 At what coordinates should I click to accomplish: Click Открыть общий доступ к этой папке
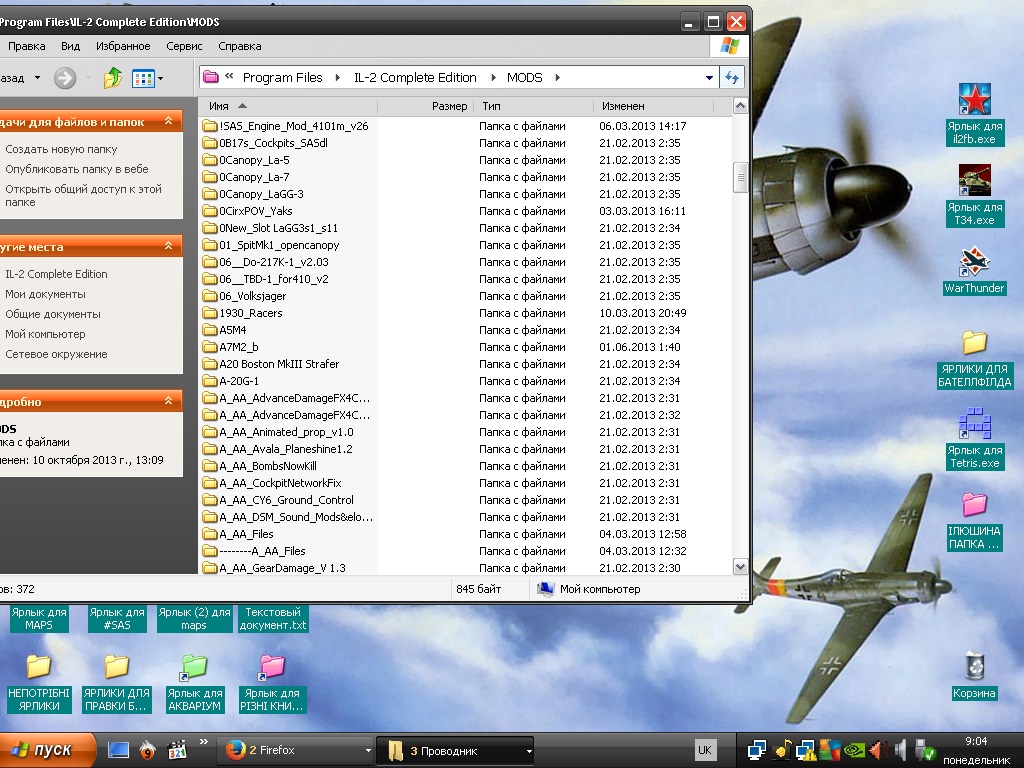tap(84, 196)
